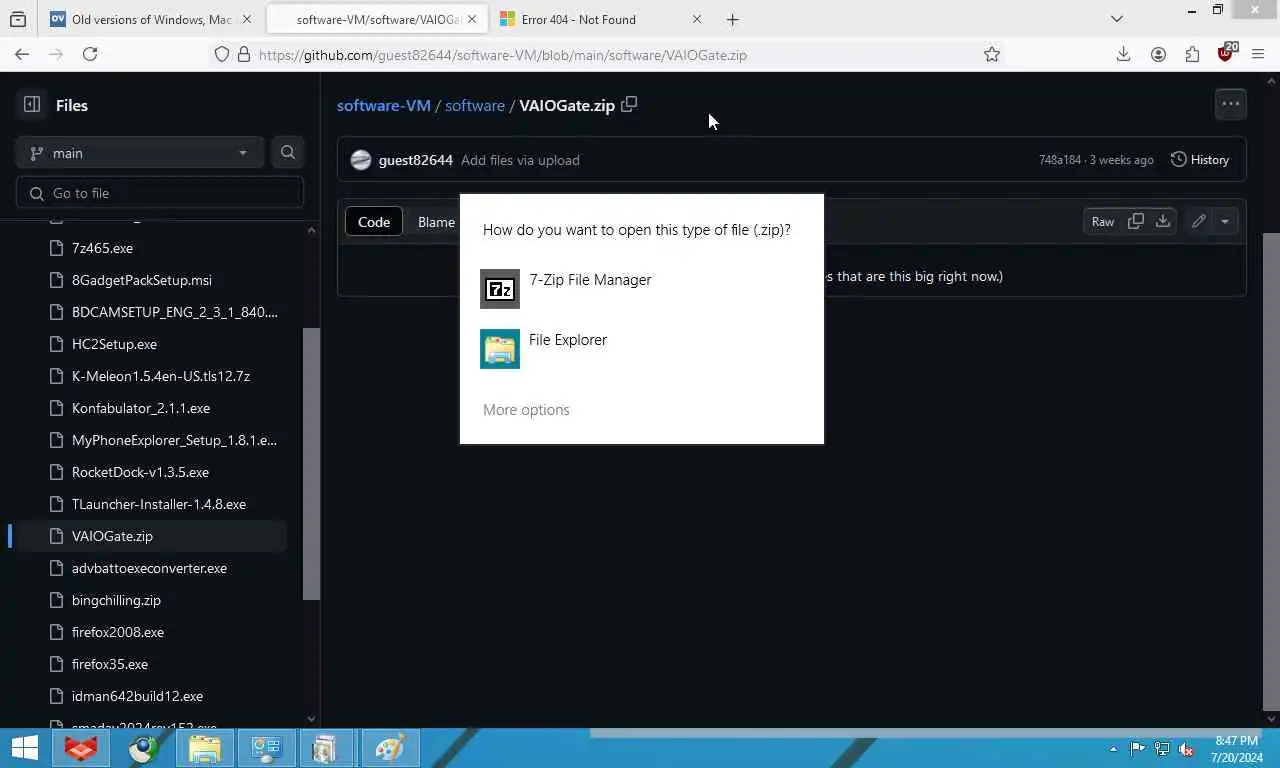The width and height of the screenshot is (1280, 768).
Task: Switch to the Code view tab
Action: 374,222
